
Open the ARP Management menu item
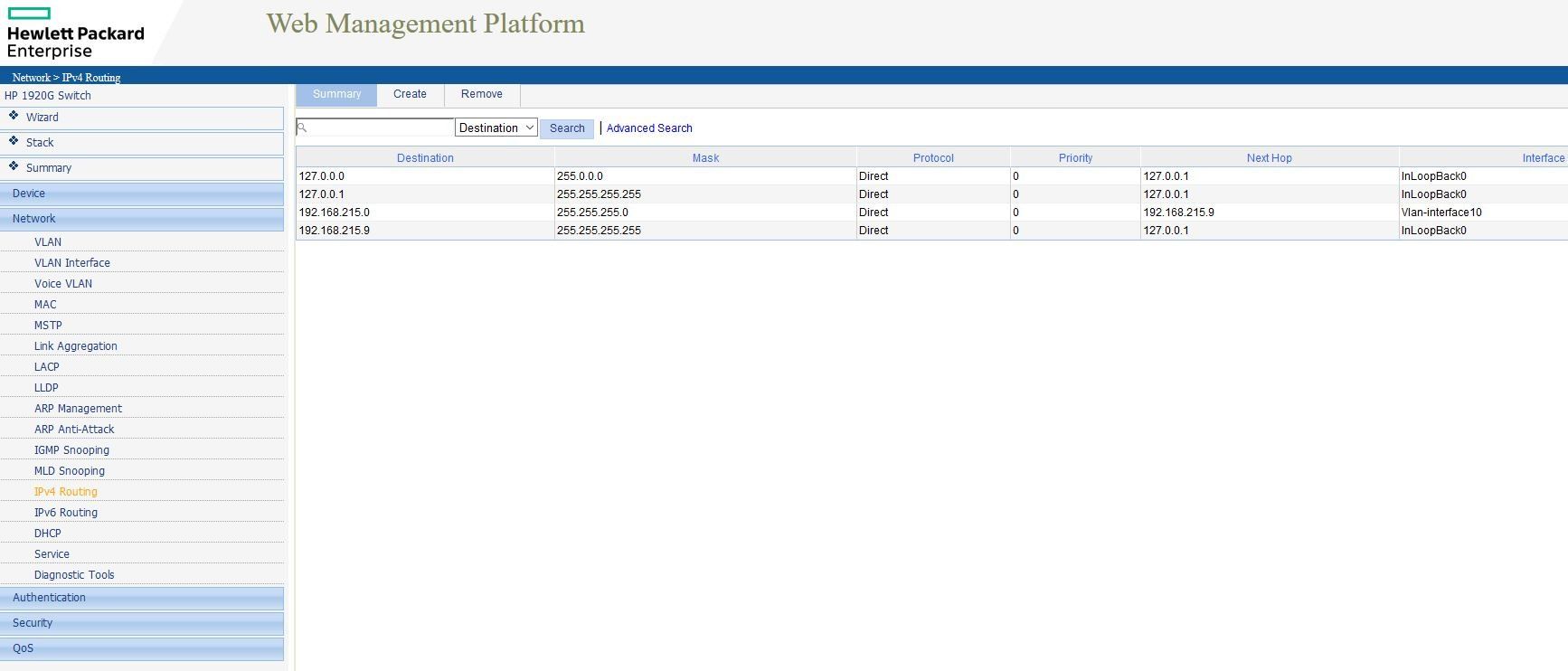pyautogui.click(x=78, y=409)
